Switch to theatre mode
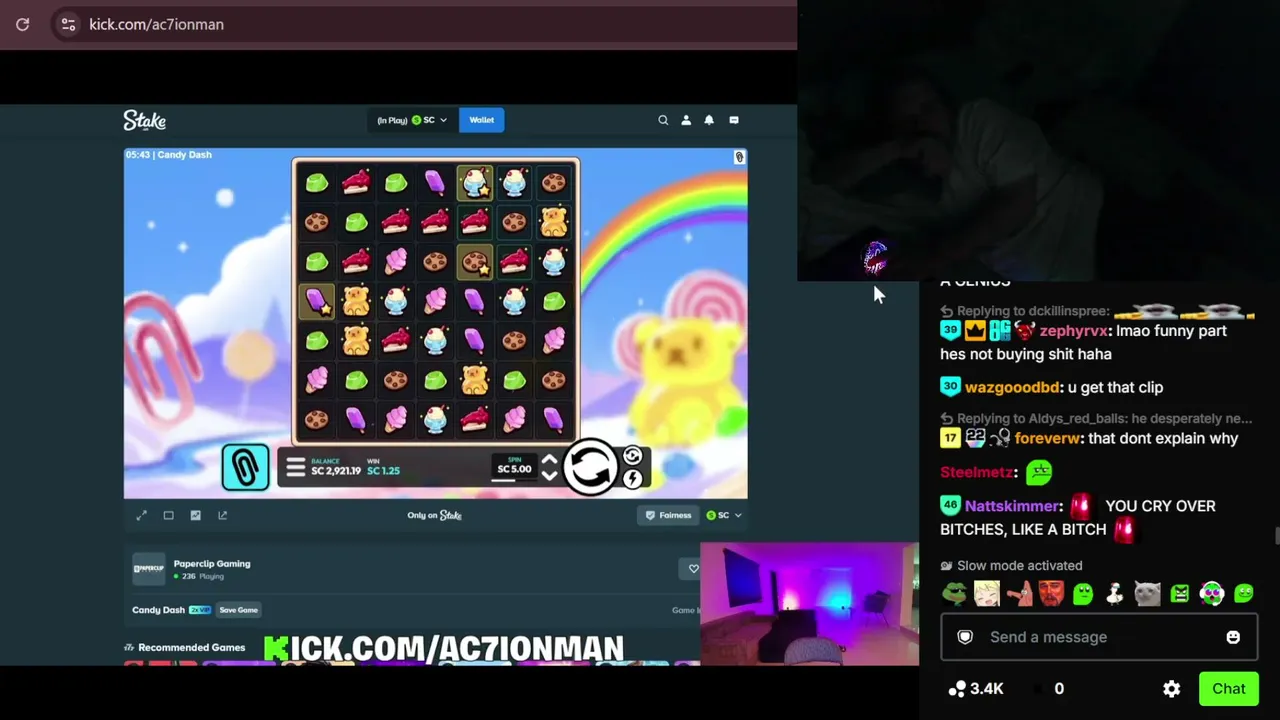 [x=168, y=515]
